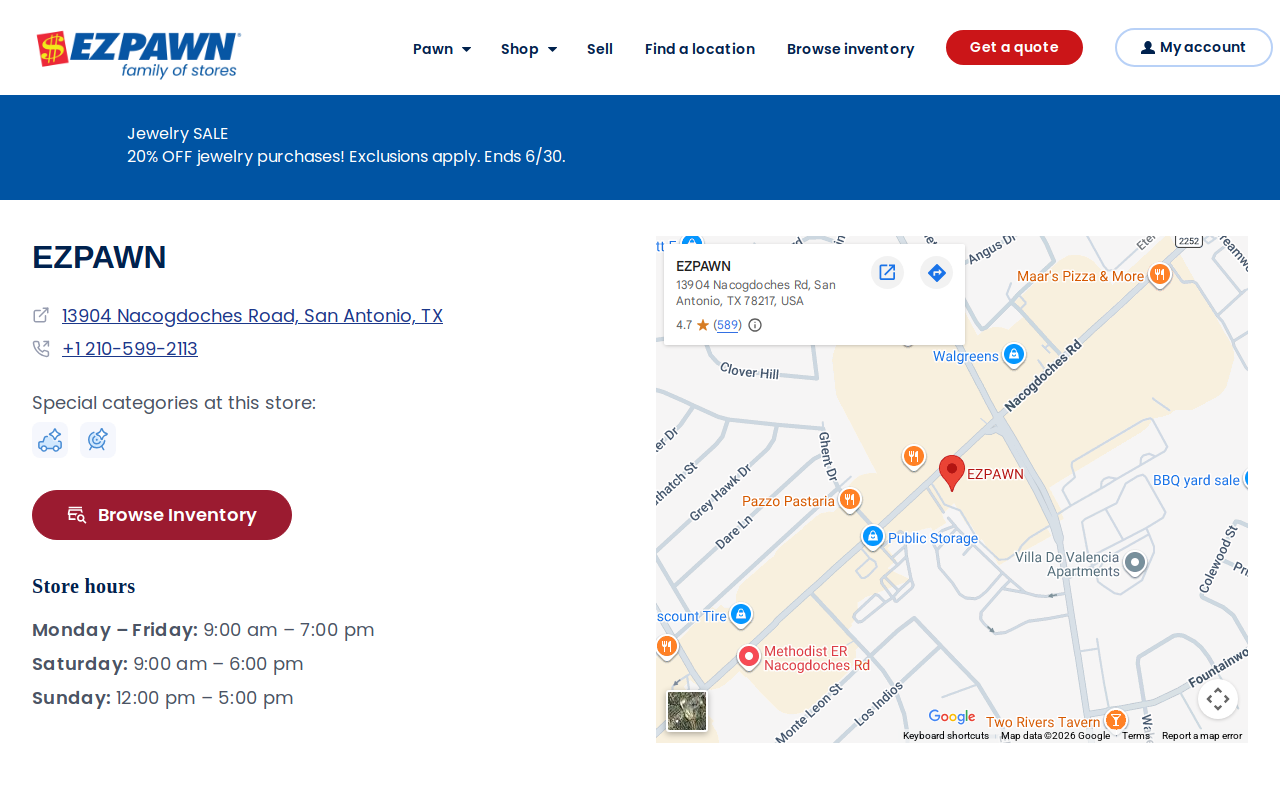
Task: Click the red EZPAWN map pin
Action: [x=952, y=472]
